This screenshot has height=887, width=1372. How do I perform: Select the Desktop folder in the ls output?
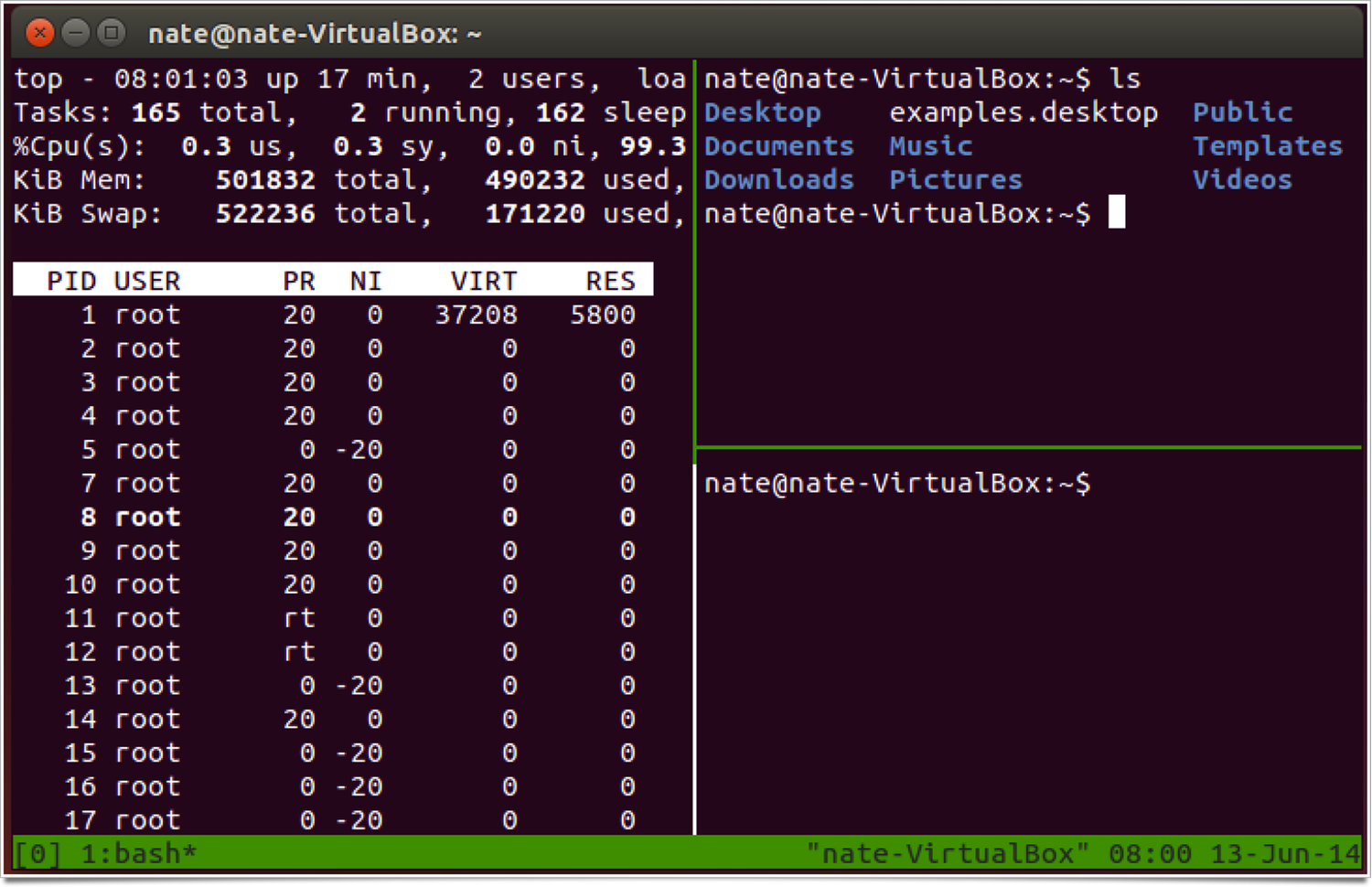tap(762, 112)
